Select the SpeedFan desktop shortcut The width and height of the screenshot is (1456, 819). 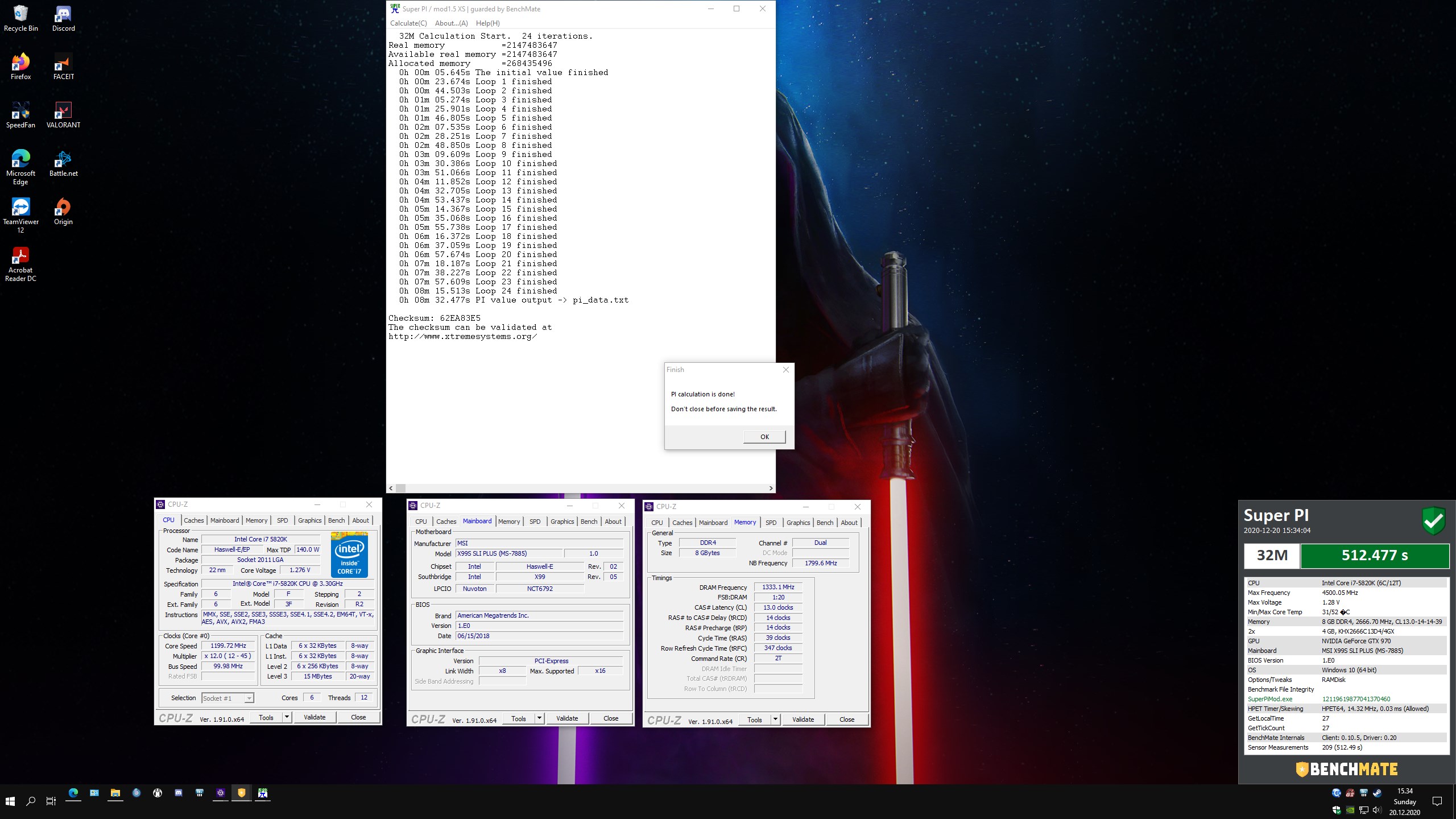(20, 115)
